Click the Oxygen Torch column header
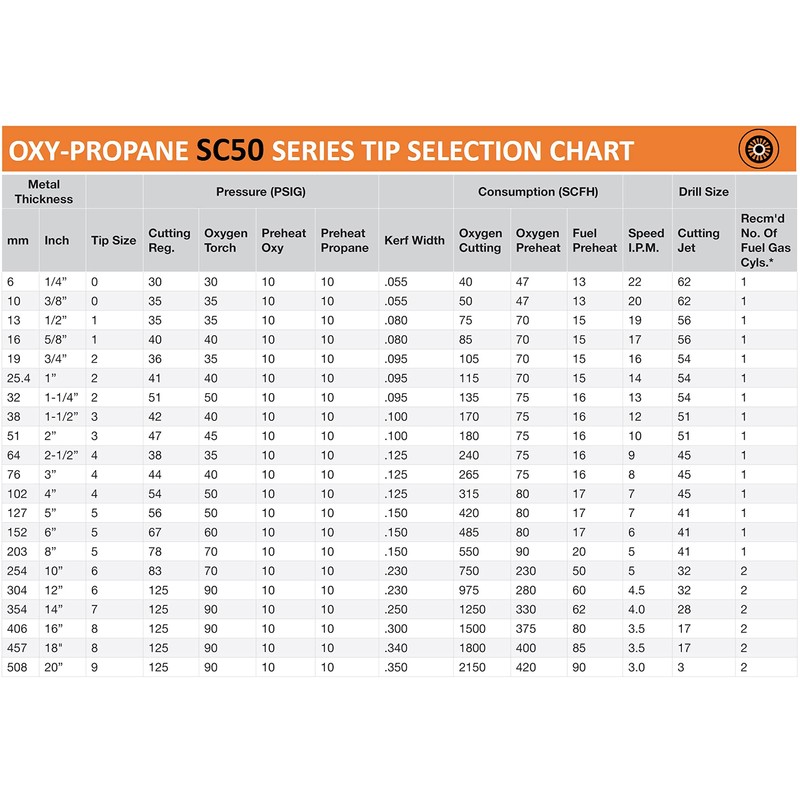Image resolution: width=800 pixels, height=800 pixels. click(x=225, y=240)
